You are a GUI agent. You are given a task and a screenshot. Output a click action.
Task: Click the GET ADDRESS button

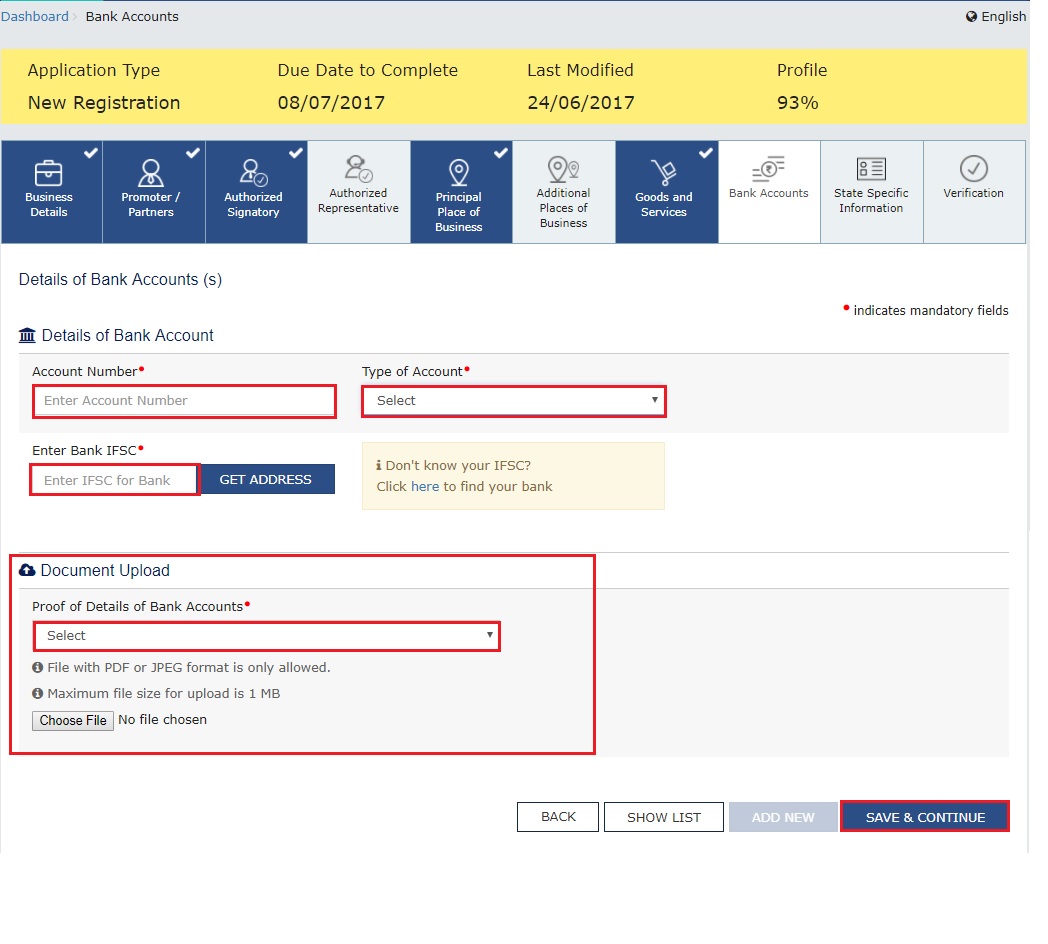(x=267, y=479)
